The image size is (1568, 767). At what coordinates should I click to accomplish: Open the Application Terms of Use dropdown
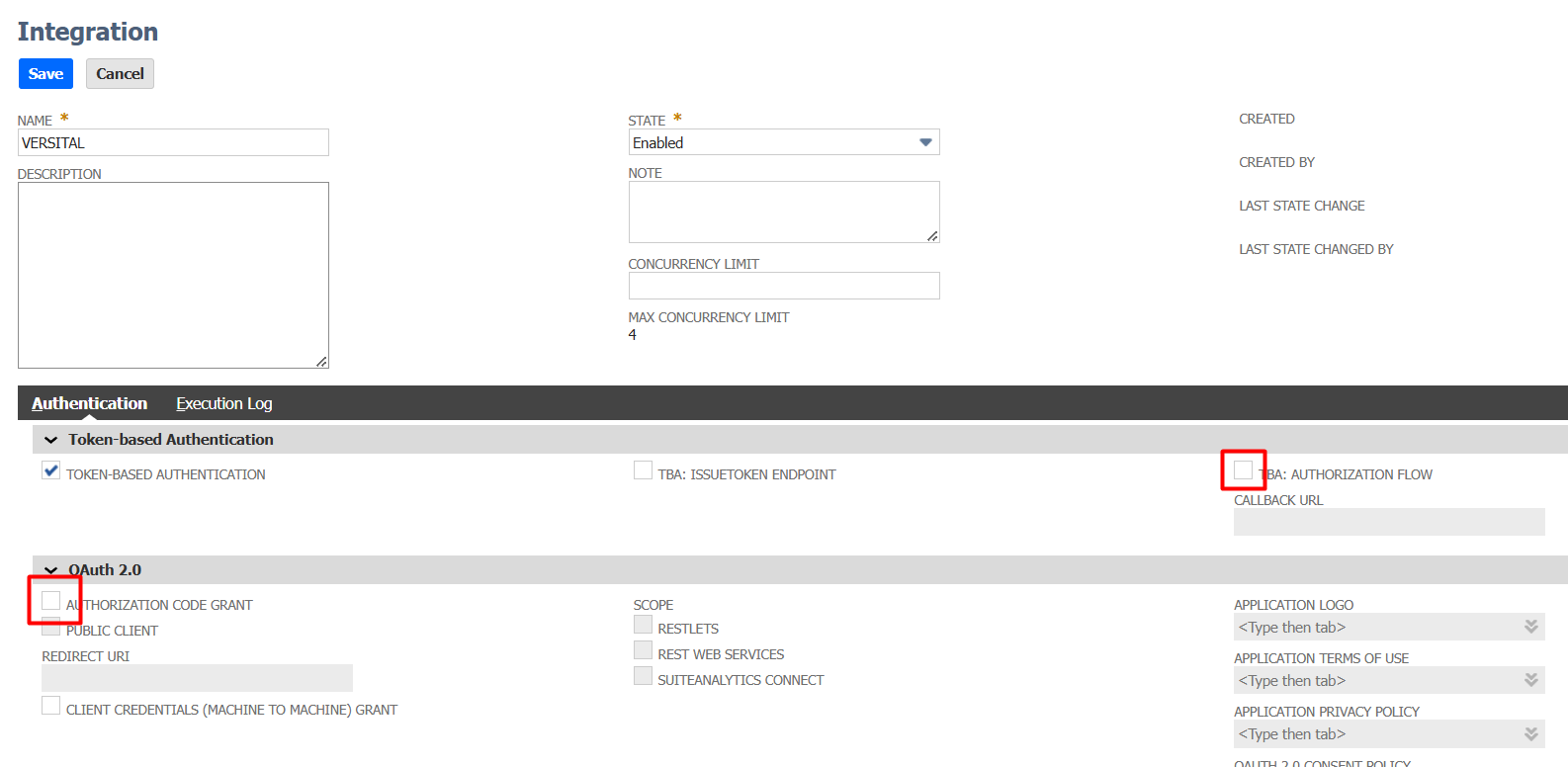coord(1530,680)
